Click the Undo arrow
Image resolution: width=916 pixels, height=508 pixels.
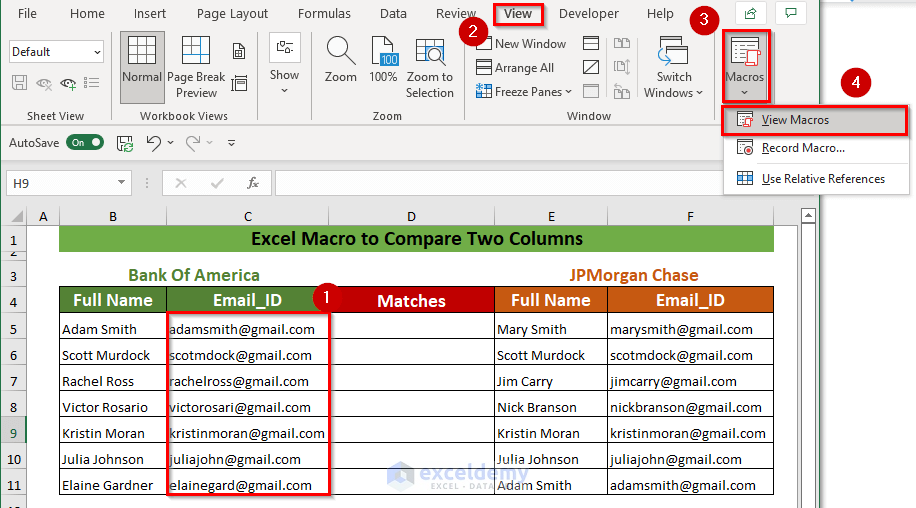tap(154, 143)
